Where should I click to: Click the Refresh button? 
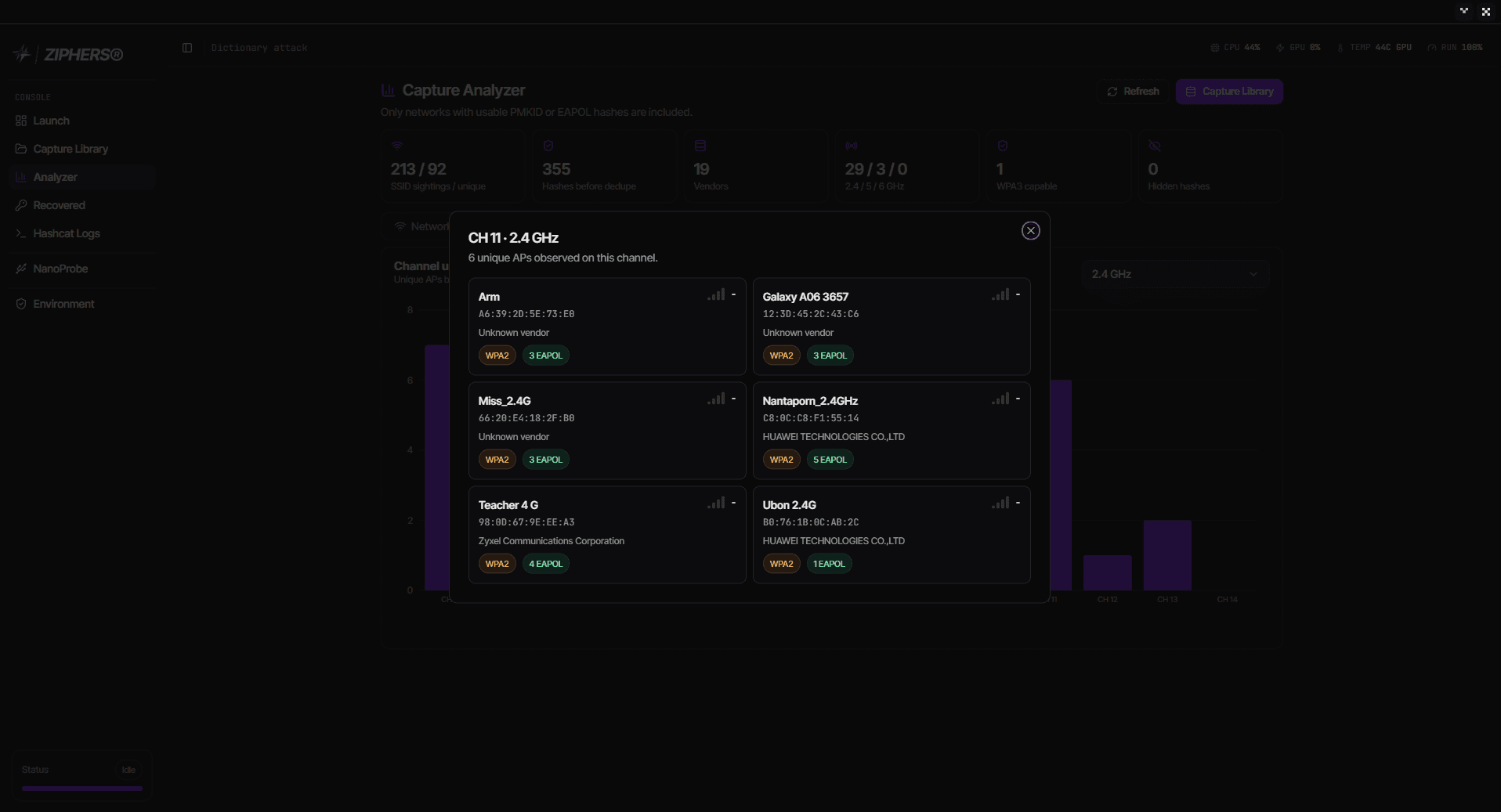(x=1133, y=92)
